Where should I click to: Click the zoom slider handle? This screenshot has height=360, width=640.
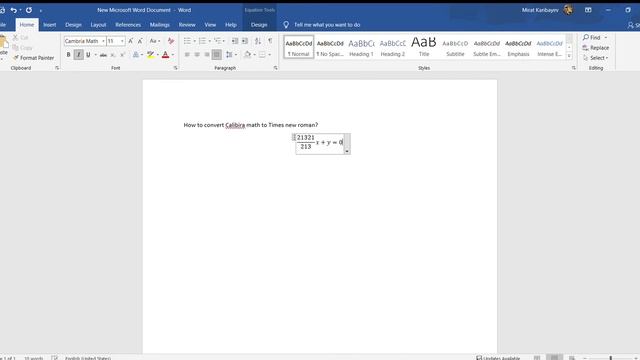(611, 358)
